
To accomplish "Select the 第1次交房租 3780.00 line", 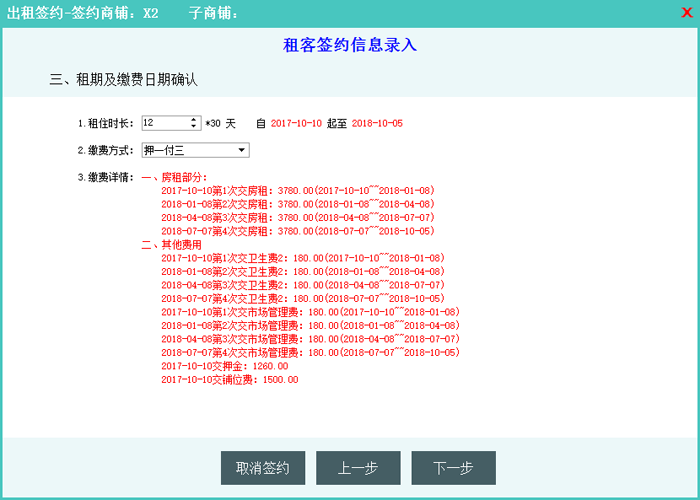I will [297, 190].
